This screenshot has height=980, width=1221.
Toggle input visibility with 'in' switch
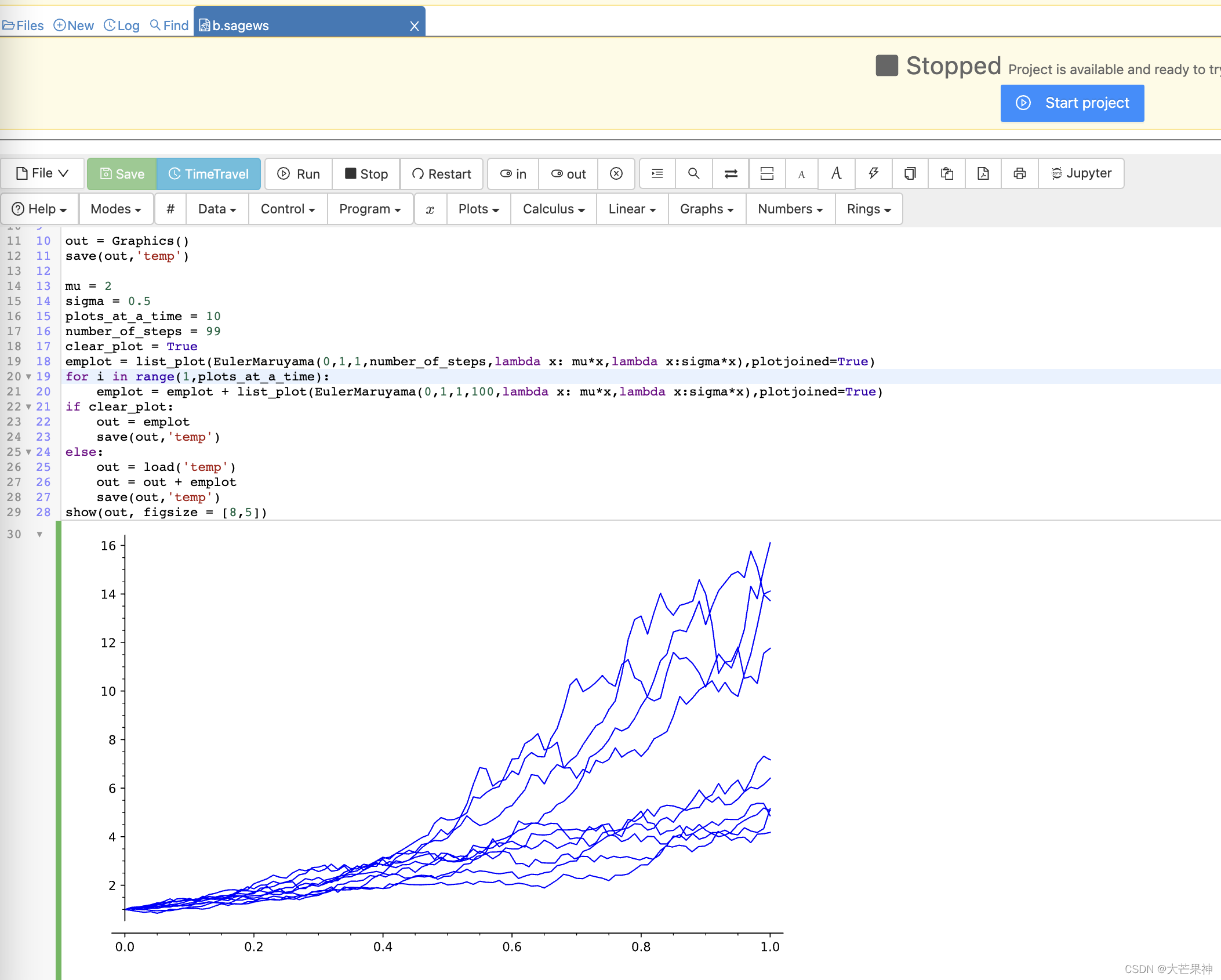point(513,174)
